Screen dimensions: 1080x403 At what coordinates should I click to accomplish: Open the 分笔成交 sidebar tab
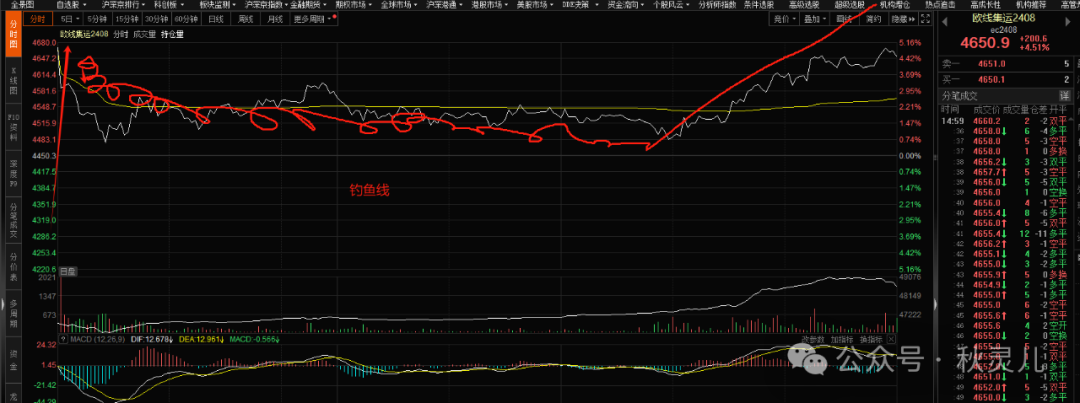tap(12, 220)
